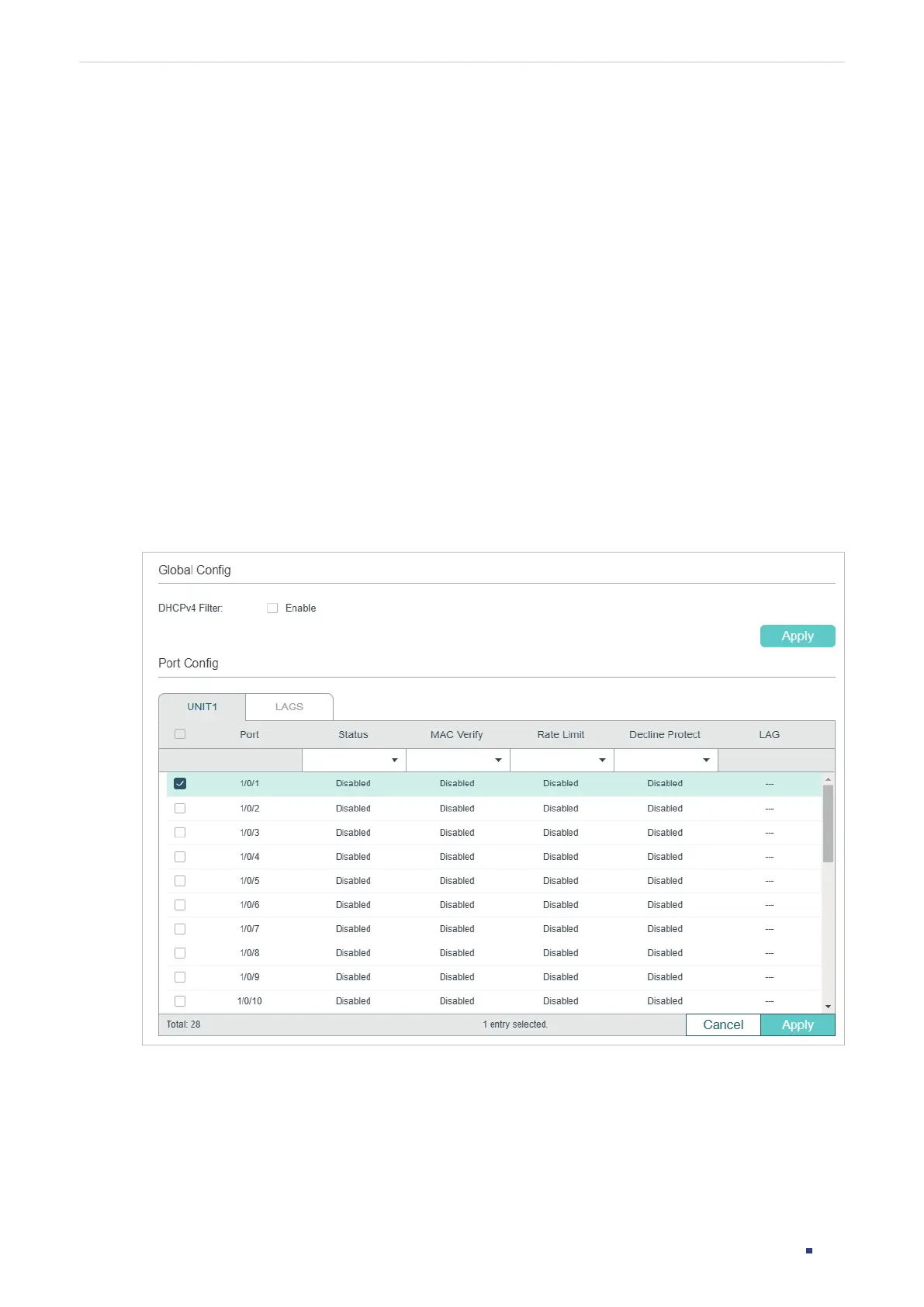The image size is (924, 1307).
Task: Select the port 1/0/2 checkbox
Action: 180,808
